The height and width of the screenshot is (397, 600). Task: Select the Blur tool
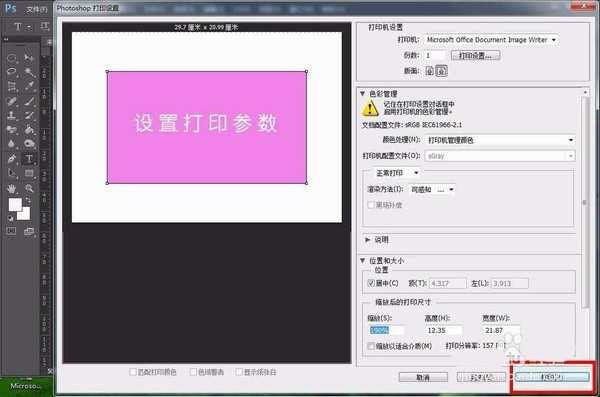12,144
